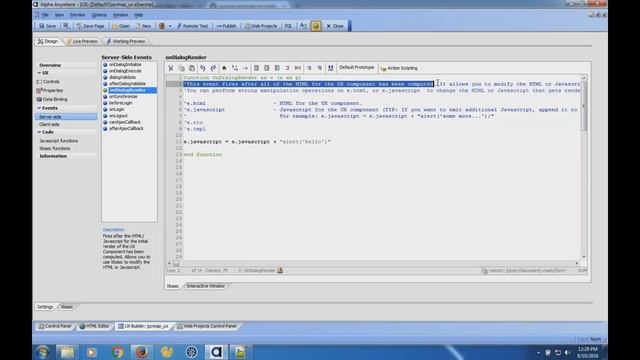This screenshot has width=640, height=360.
Task: Click the Publish toolbar button
Action: 226,26
